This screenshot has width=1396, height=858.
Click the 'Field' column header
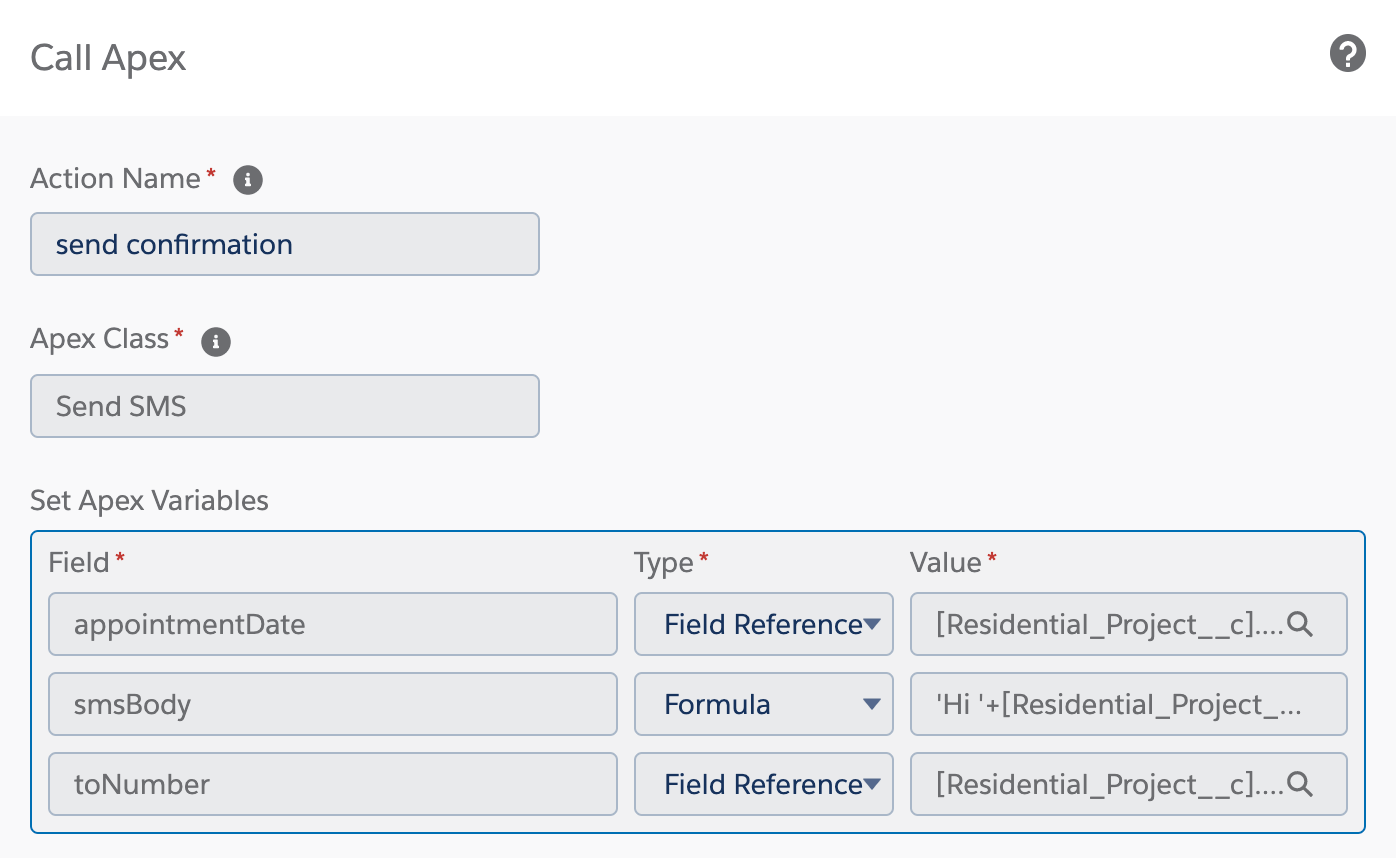coord(79,563)
